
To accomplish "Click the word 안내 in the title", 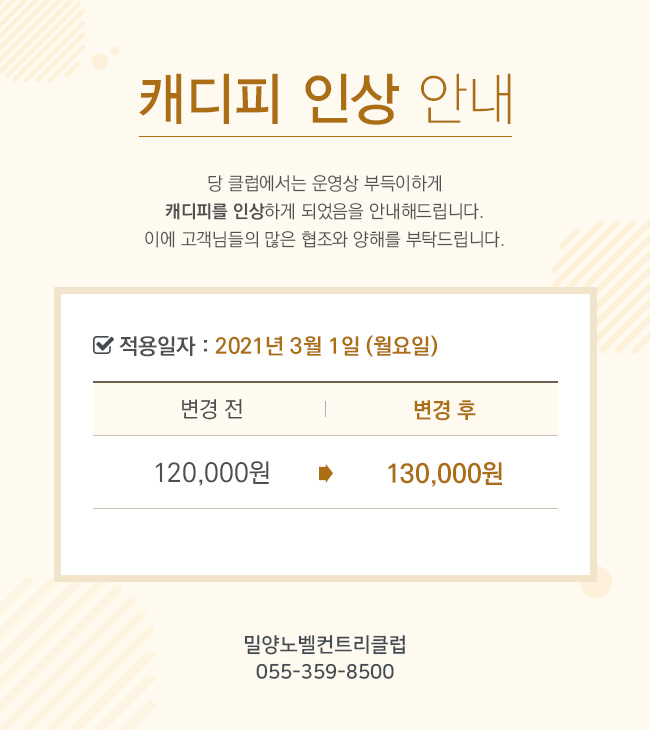I will coord(466,99).
